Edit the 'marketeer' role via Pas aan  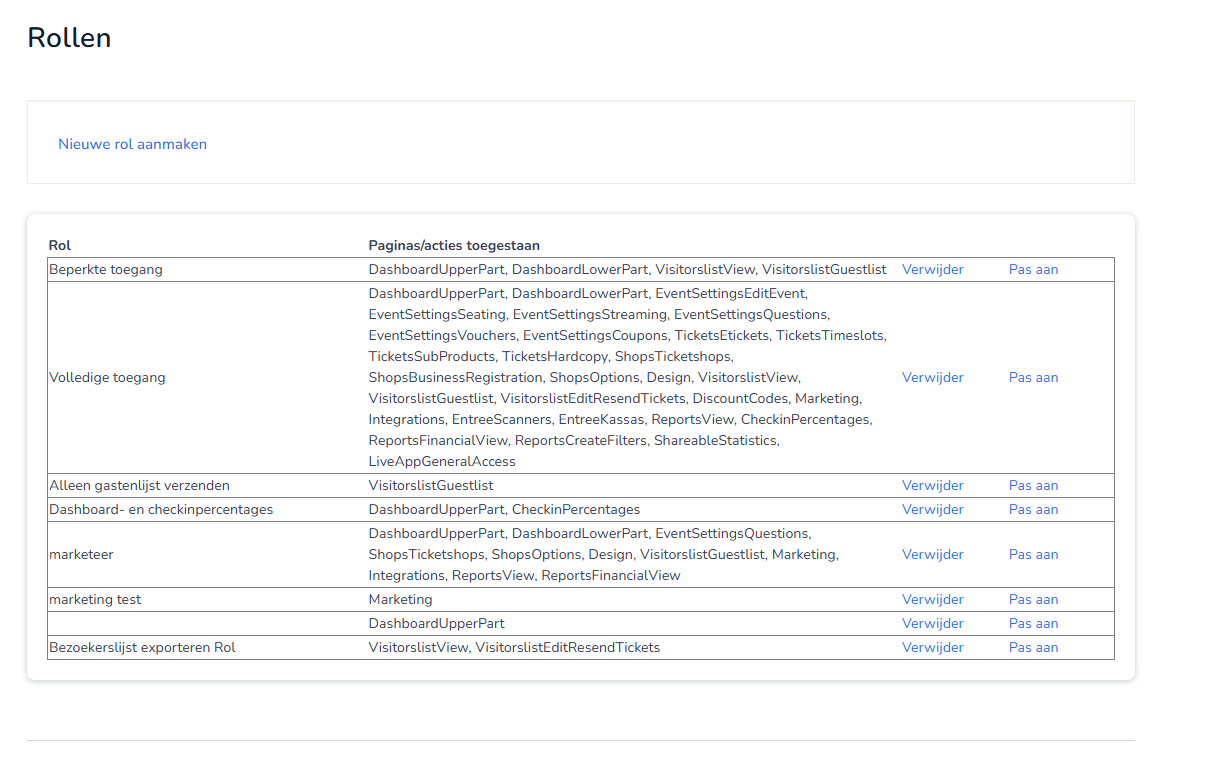point(1033,555)
